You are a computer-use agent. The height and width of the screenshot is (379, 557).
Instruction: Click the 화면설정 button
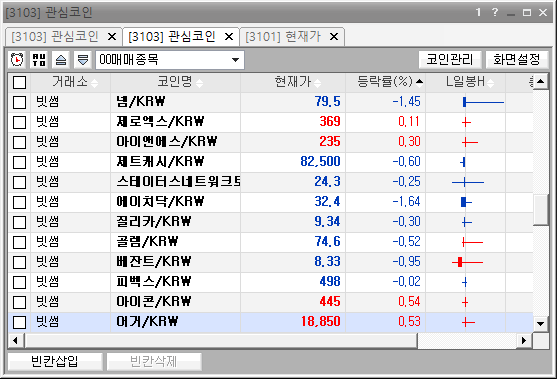(x=517, y=59)
